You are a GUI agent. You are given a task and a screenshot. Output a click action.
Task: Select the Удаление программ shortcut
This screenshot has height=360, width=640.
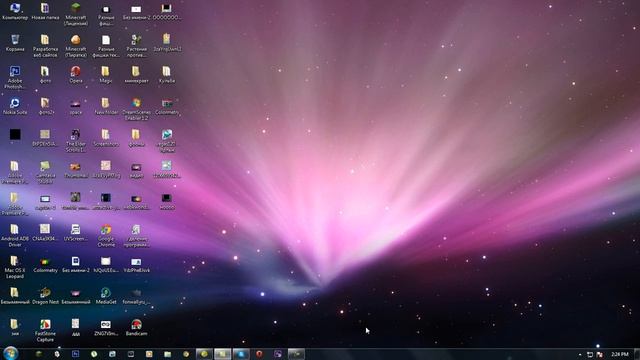(136, 236)
